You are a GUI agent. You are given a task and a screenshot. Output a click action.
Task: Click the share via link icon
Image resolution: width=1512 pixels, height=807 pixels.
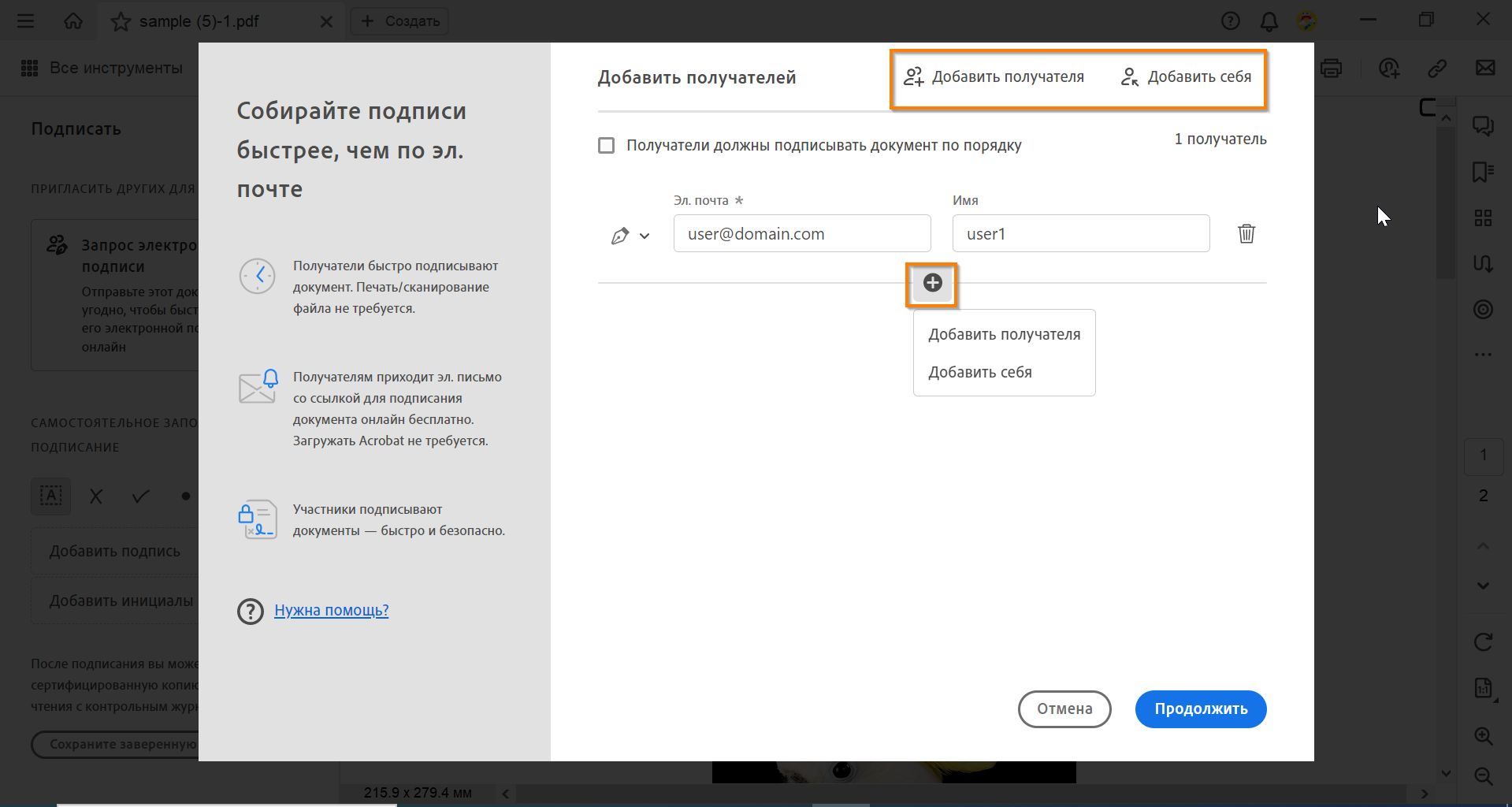point(1437,69)
